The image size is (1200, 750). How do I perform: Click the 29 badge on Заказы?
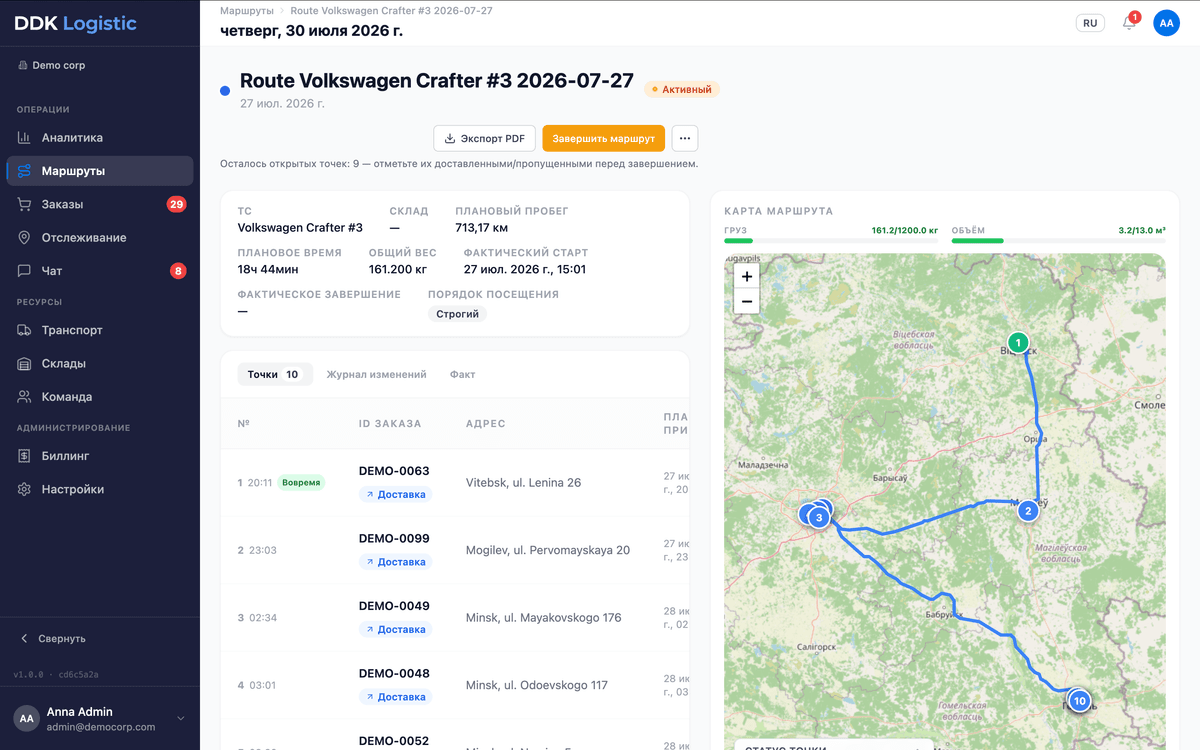176,204
